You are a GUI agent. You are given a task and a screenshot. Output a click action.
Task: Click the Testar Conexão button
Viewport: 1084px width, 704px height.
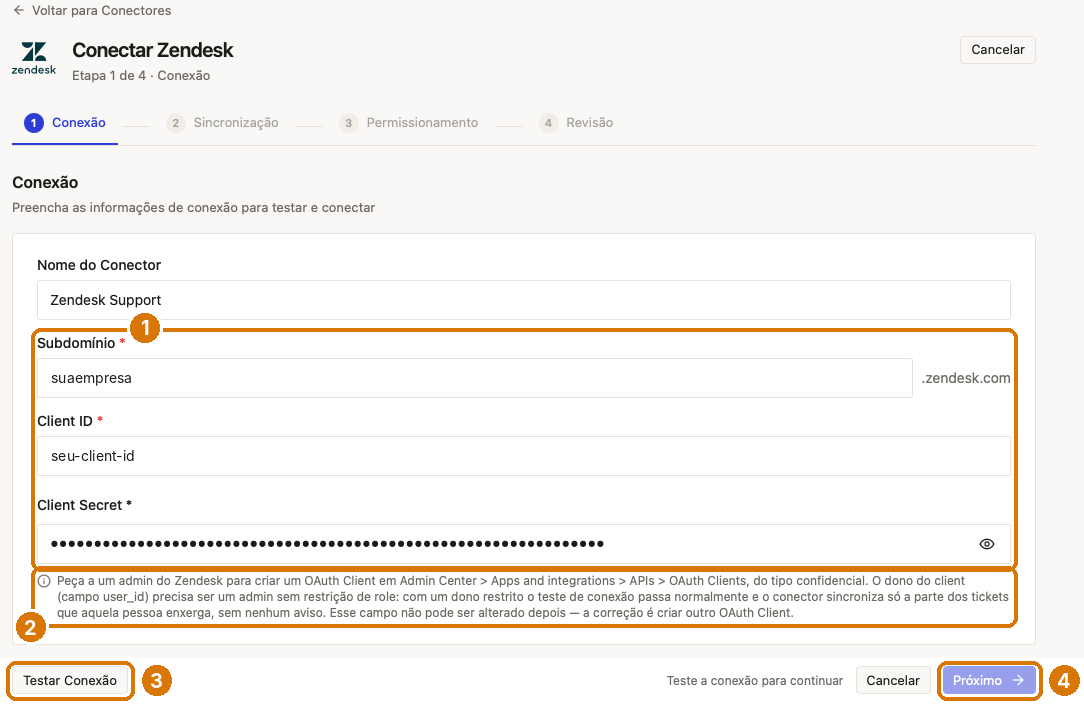70,680
